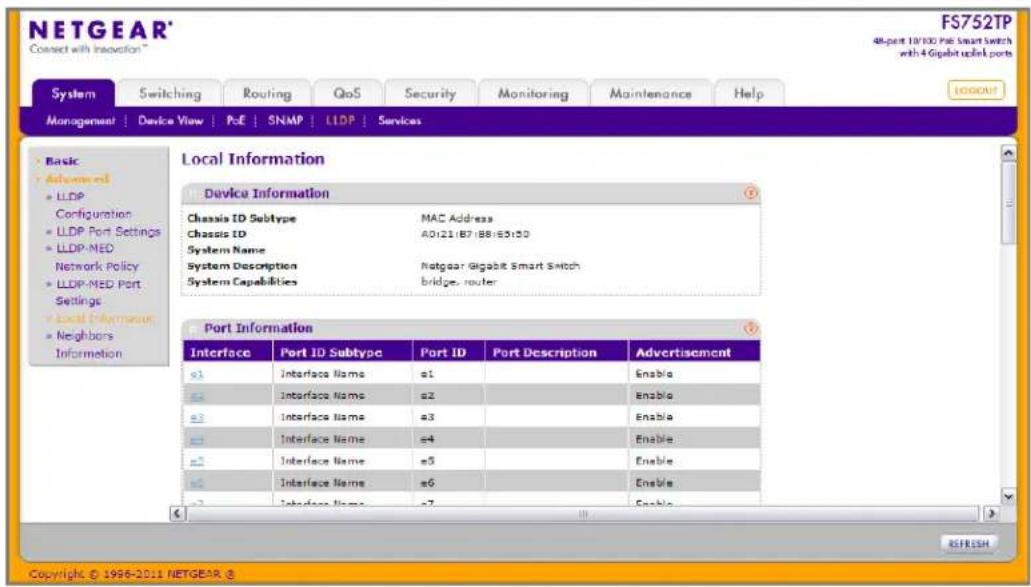Click vertical scrollbar up arrow

click(x=1007, y=153)
